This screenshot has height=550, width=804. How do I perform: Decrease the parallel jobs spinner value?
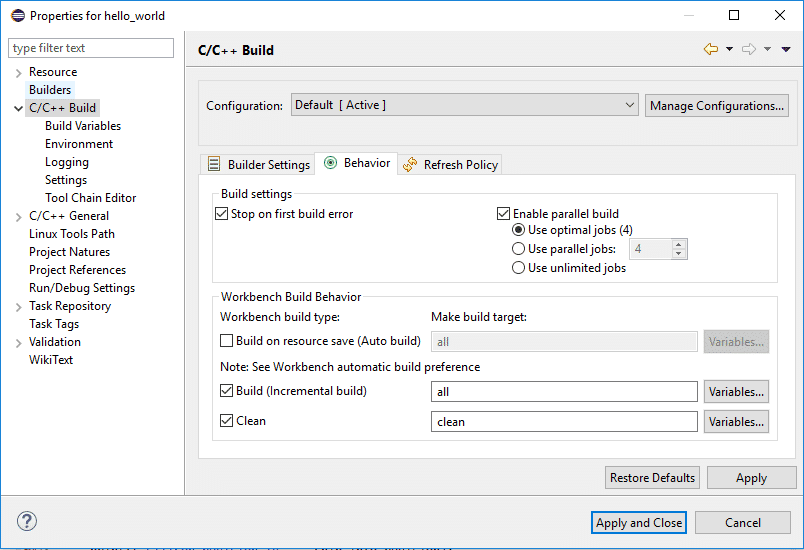678,253
